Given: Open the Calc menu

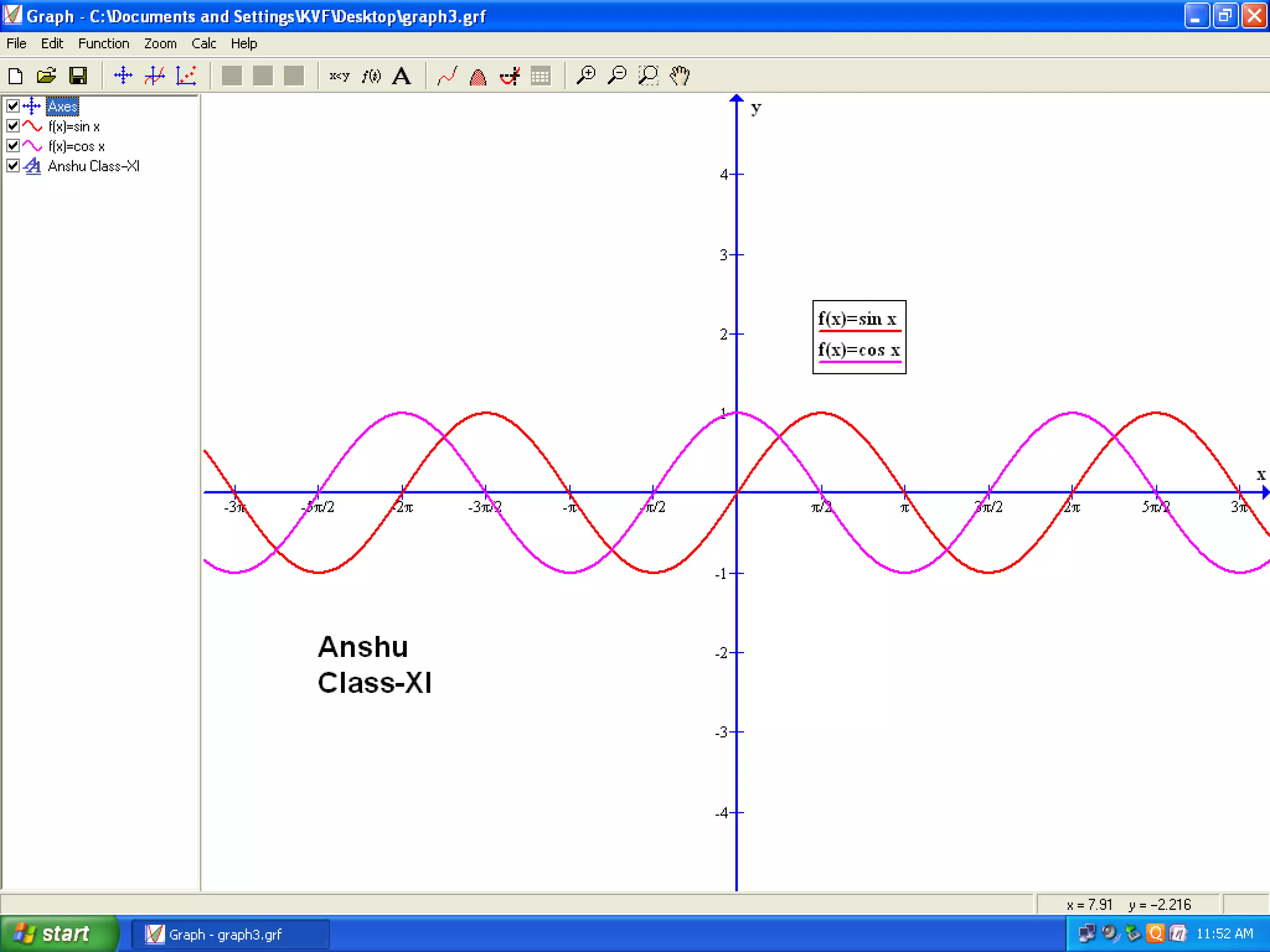Looking at the screenshot, I should tap(203, 43).
